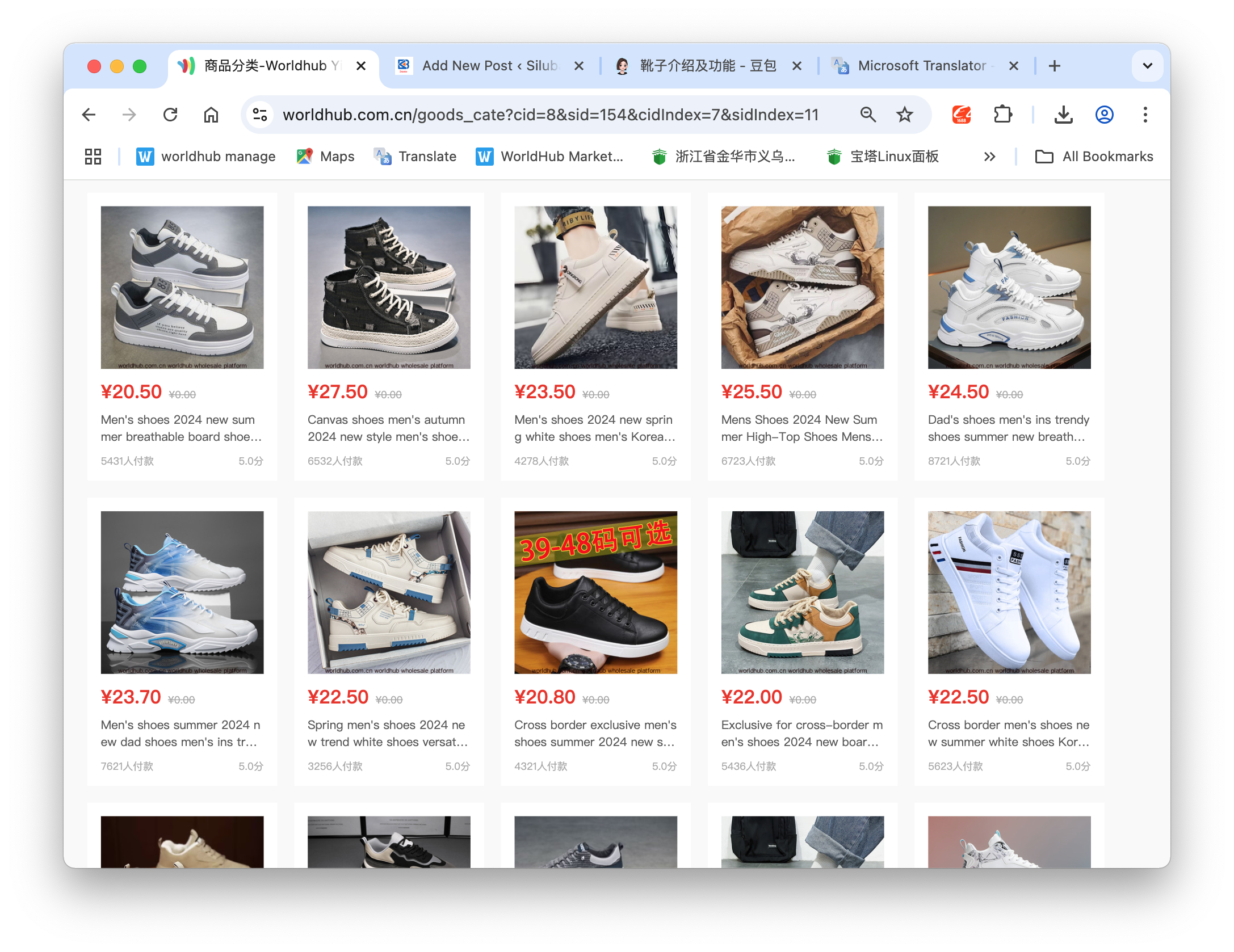
Task: Open the apps grid in bookmarks bar
Action: (x=93, y=157)
